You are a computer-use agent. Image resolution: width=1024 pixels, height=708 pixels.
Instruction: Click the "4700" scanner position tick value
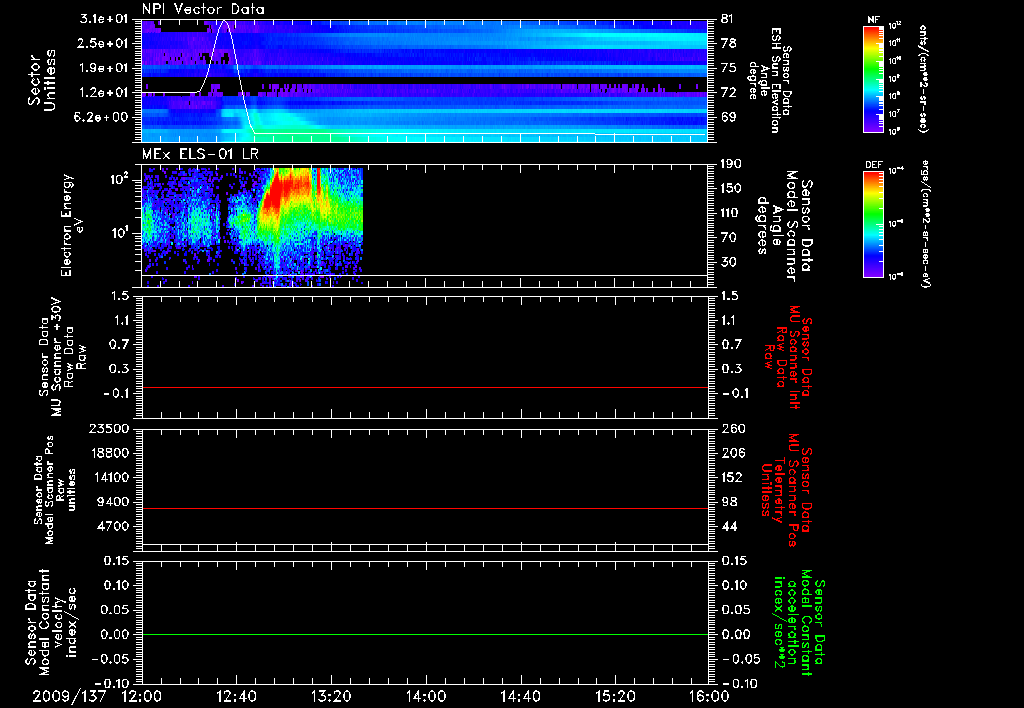114,526
